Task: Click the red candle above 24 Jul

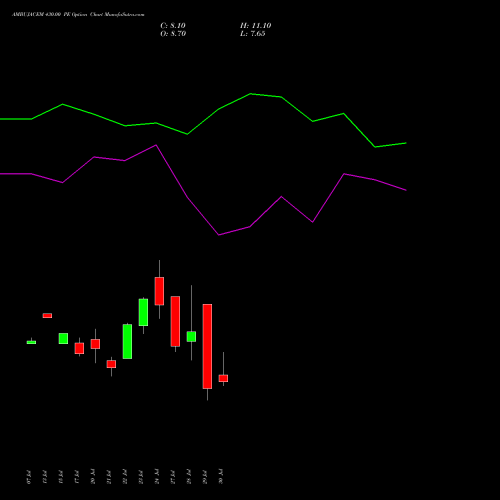Action: (x=159, y=291)
